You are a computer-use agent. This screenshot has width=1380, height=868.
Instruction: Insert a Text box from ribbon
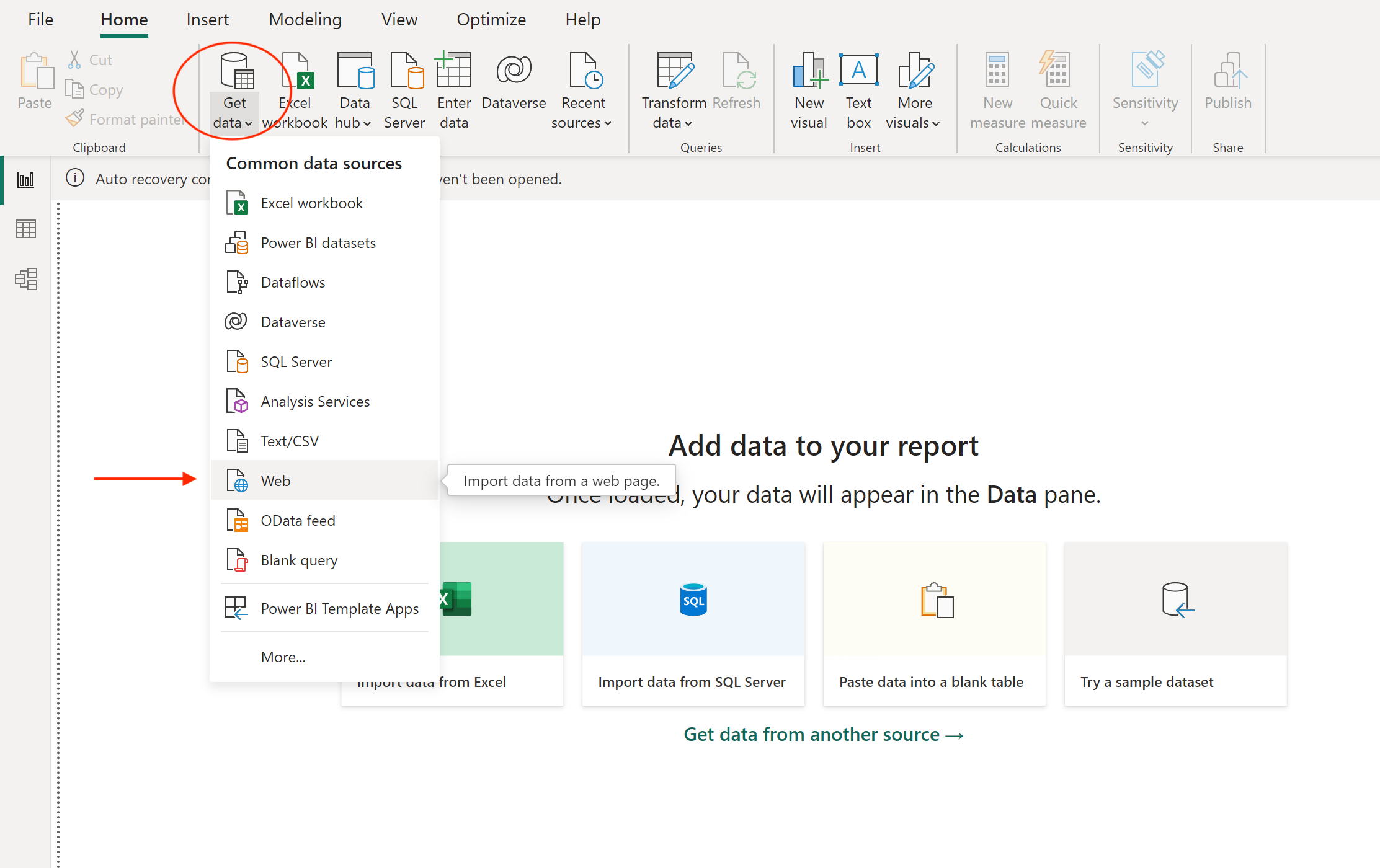point(858,90)
